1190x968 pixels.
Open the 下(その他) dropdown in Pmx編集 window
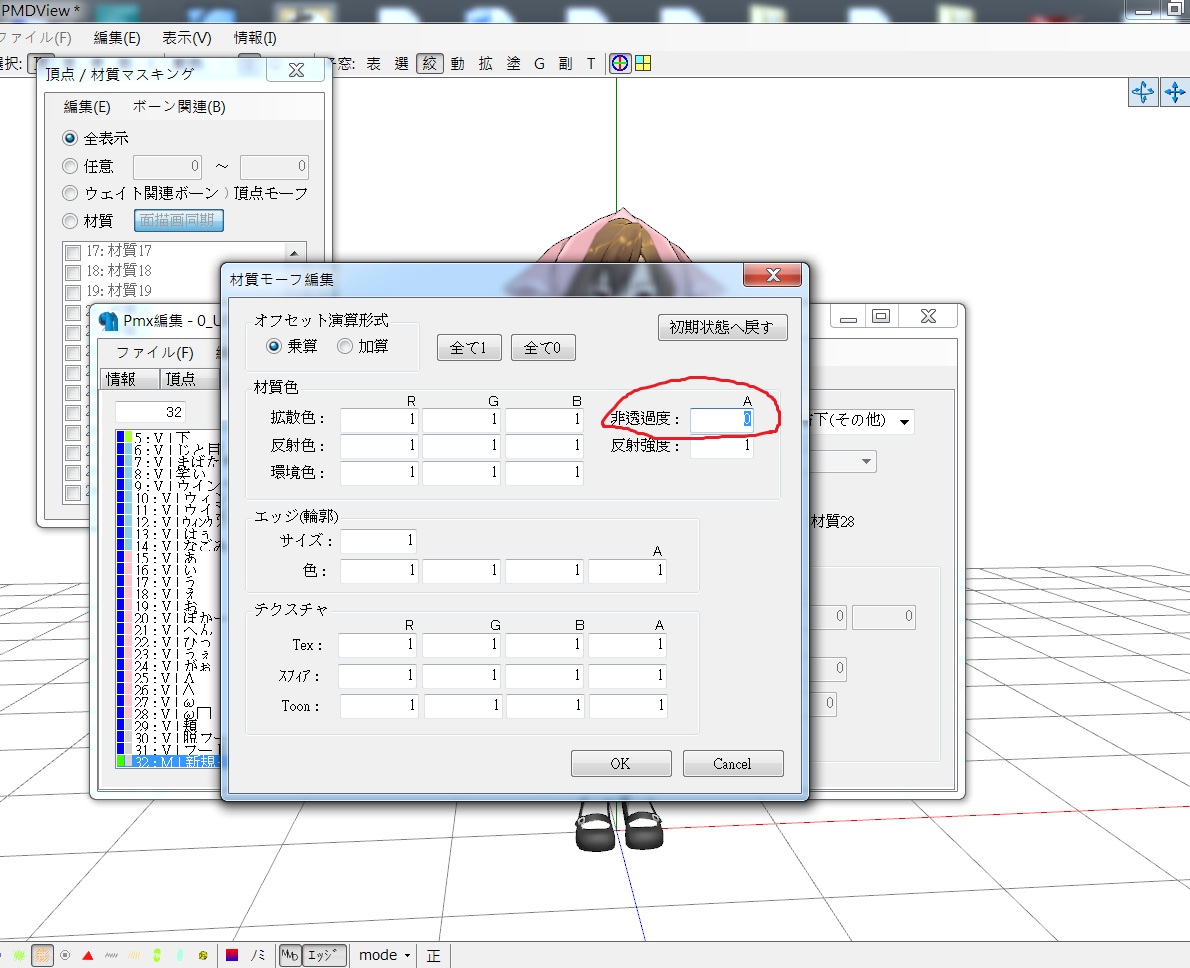pyautogui.click(x=905, y=421)
